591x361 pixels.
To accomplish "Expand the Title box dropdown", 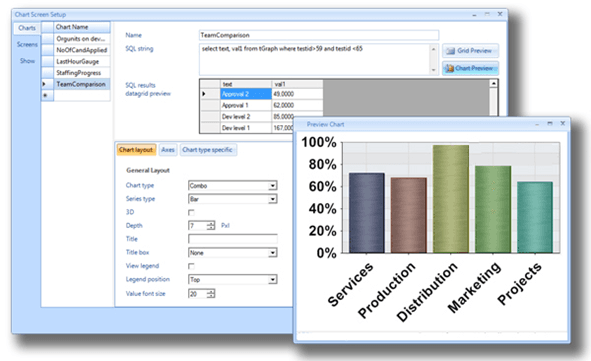I will pos(273,253).
